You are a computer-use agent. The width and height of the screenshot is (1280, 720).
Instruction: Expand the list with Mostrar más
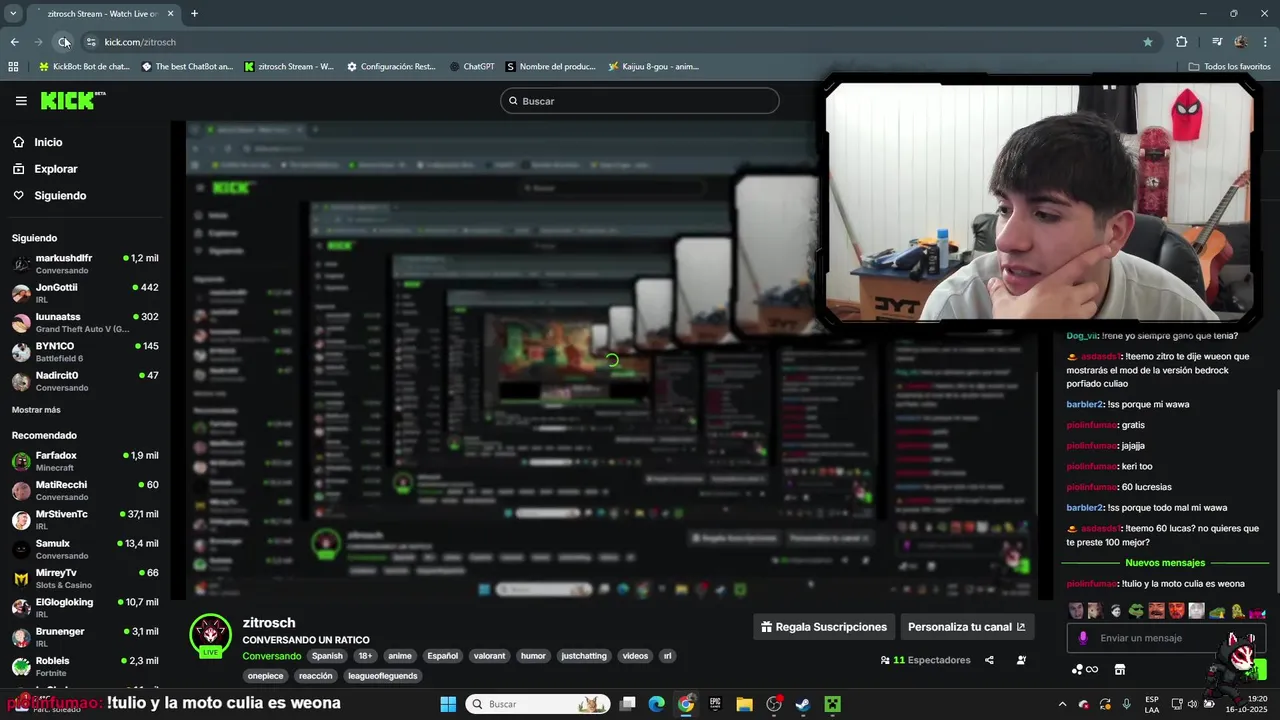coord(36,410)
